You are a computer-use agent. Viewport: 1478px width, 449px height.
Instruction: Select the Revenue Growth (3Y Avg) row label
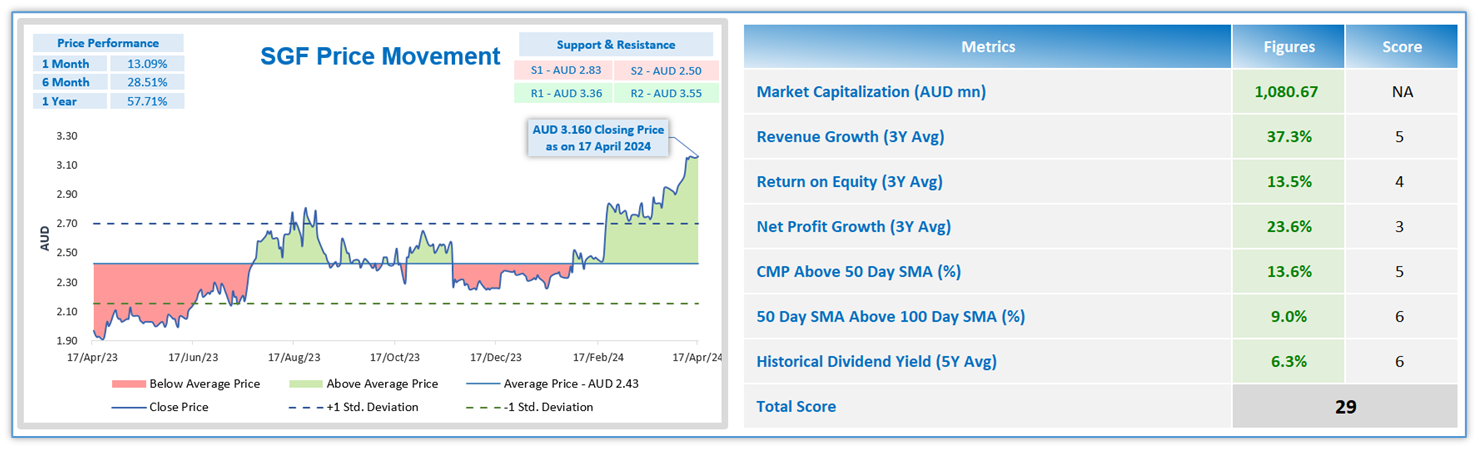click(x=850, y=137)
